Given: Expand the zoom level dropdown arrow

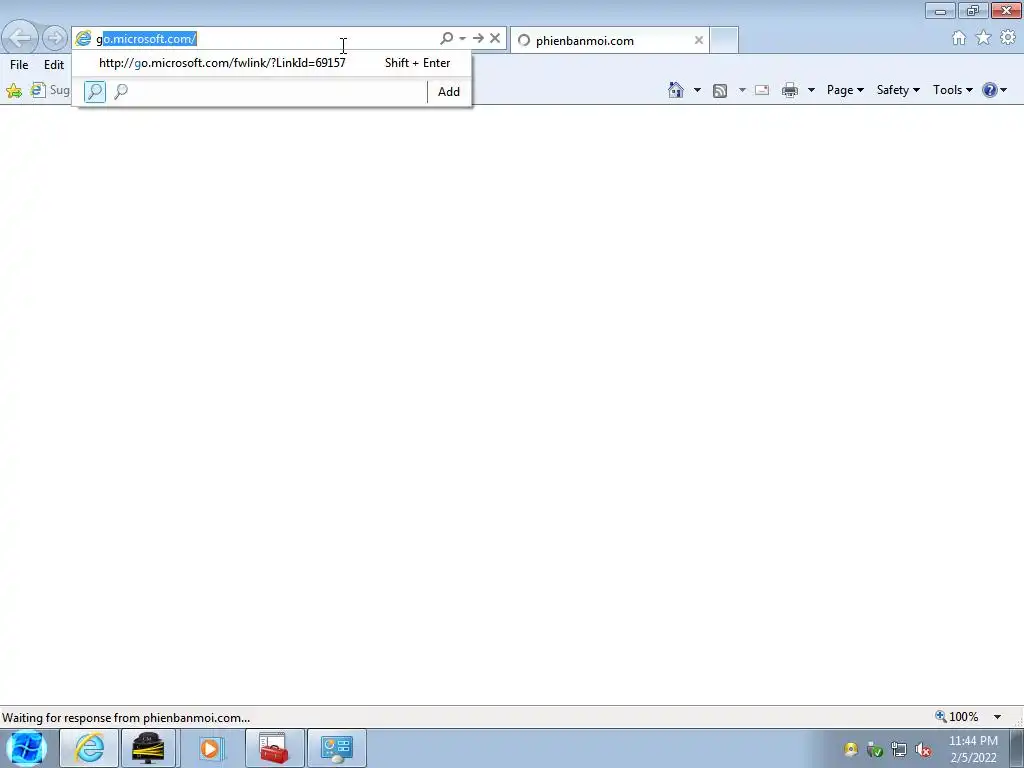Looking at the screenshot, I should point(997,717).
